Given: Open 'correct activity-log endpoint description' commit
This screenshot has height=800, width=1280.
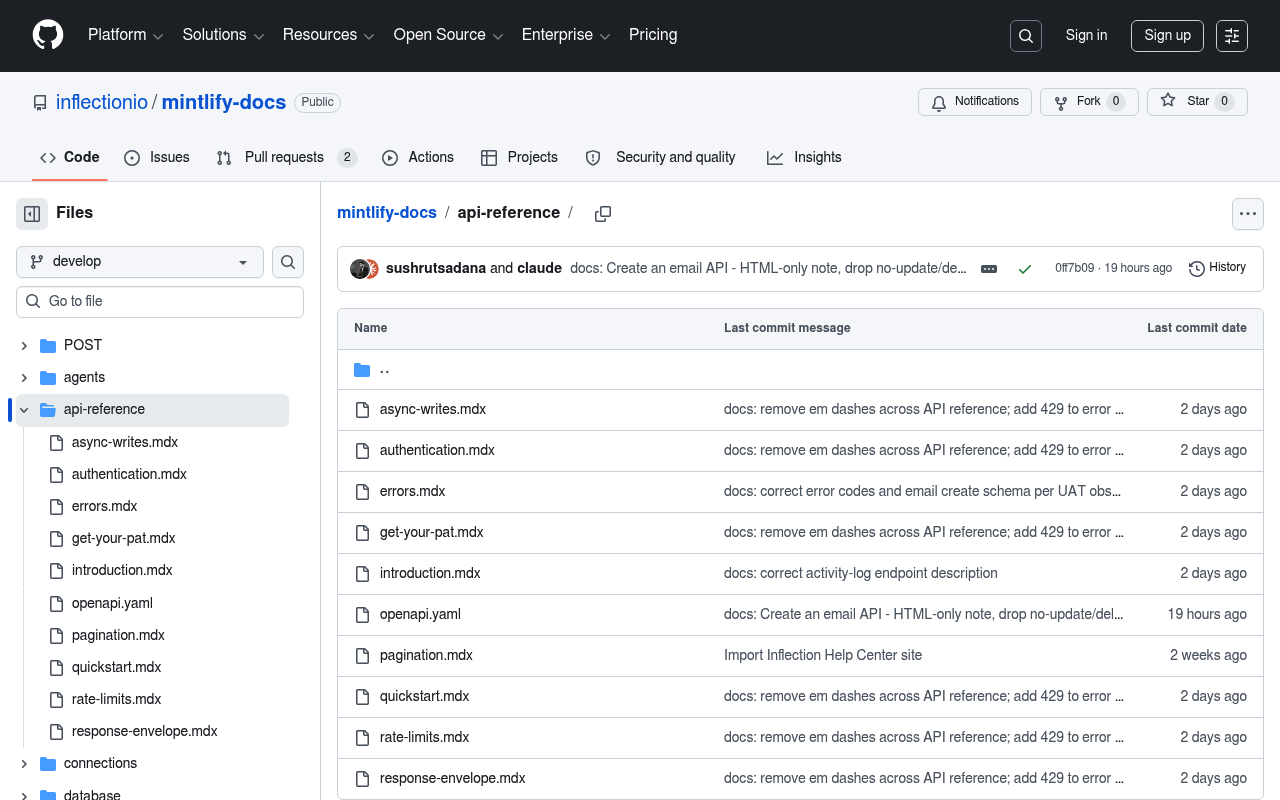Looking at the screenshot, I should pyautogui.click(x=861, y=573).
